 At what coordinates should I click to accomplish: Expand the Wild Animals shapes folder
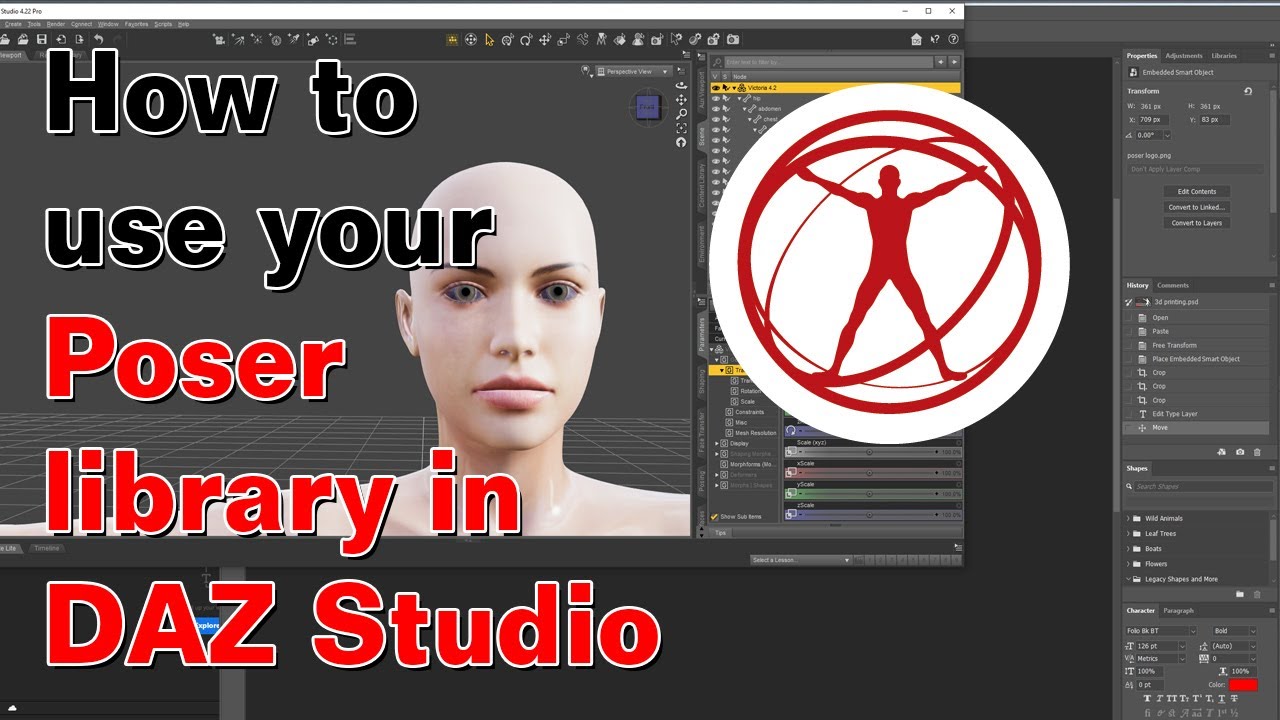[1129, 519]
